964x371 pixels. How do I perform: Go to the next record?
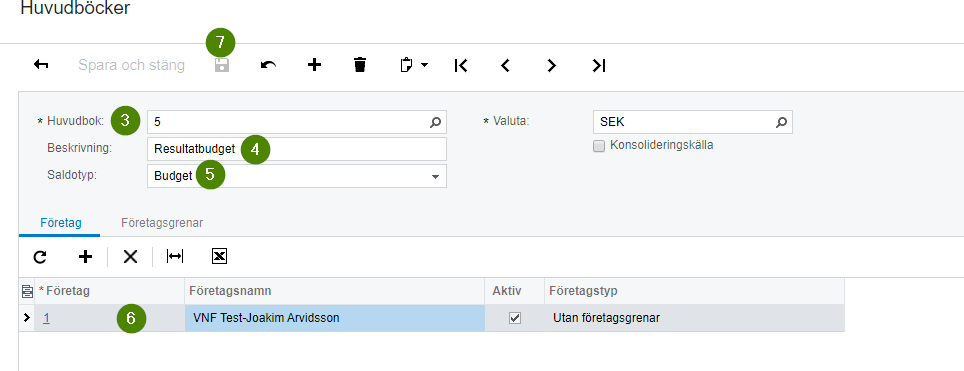tap(551, 65)
